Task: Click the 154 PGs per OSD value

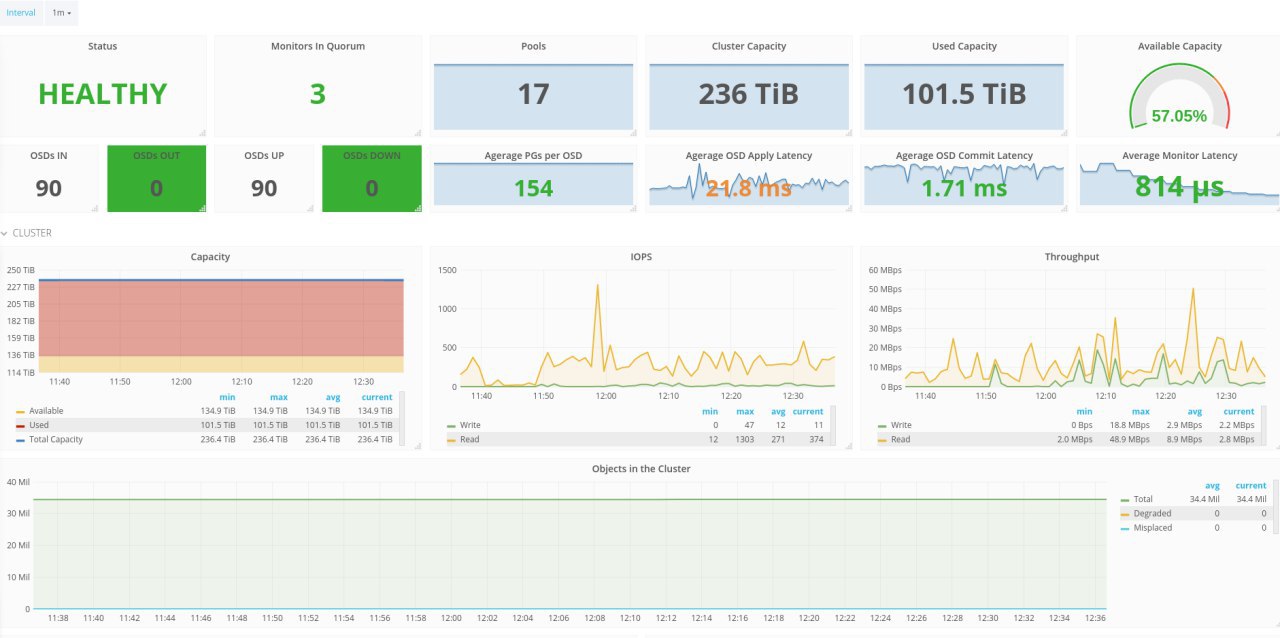Action: (534, 188)
